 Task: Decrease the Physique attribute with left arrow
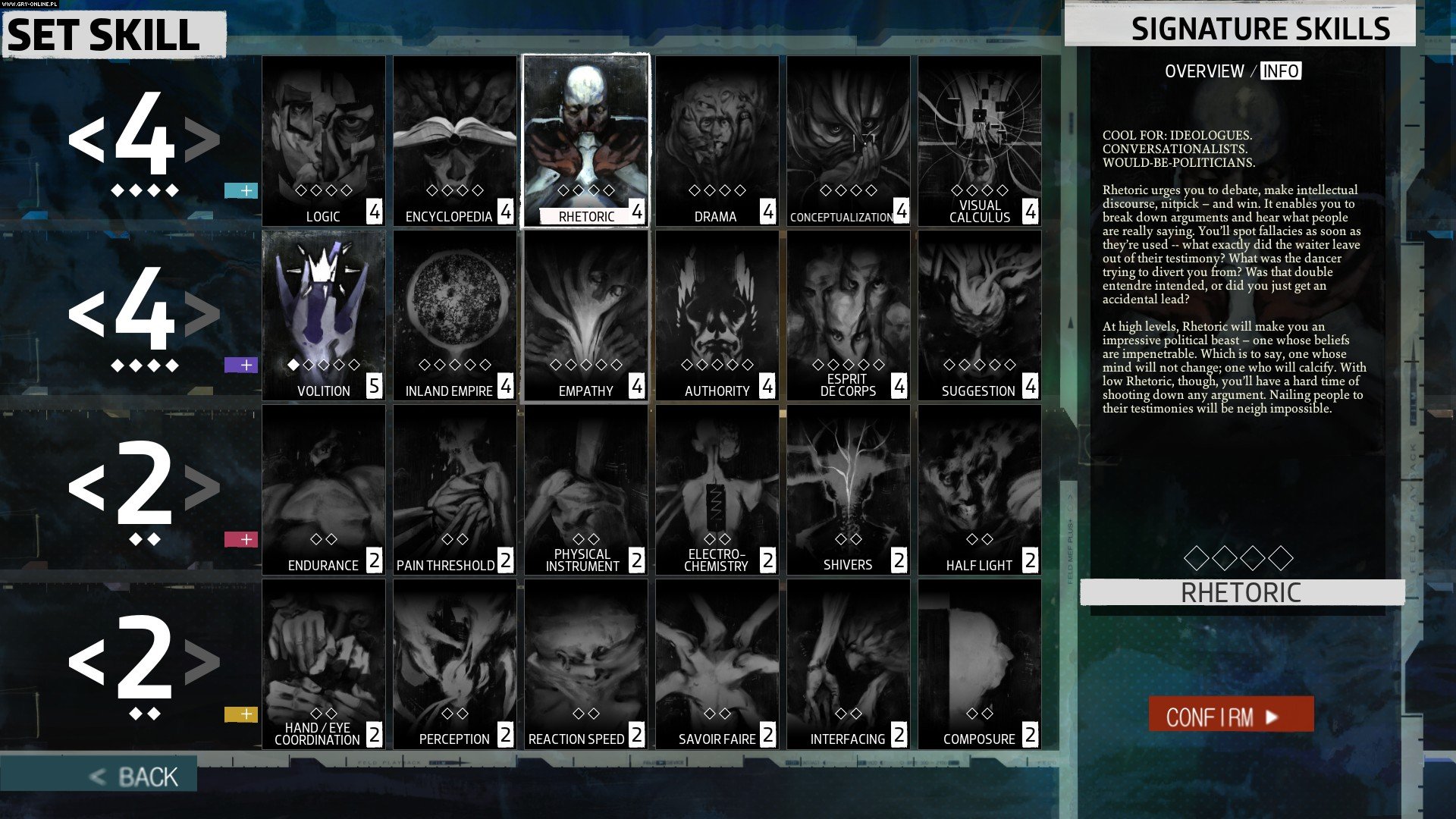(86, 488)
